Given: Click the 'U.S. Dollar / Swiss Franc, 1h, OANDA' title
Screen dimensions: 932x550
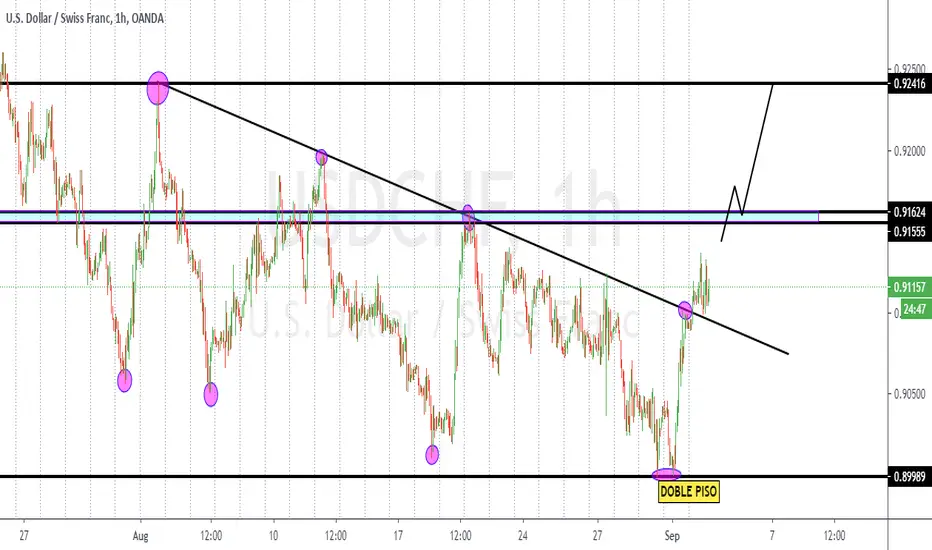Looking at the screenshot, I should 85,18.
